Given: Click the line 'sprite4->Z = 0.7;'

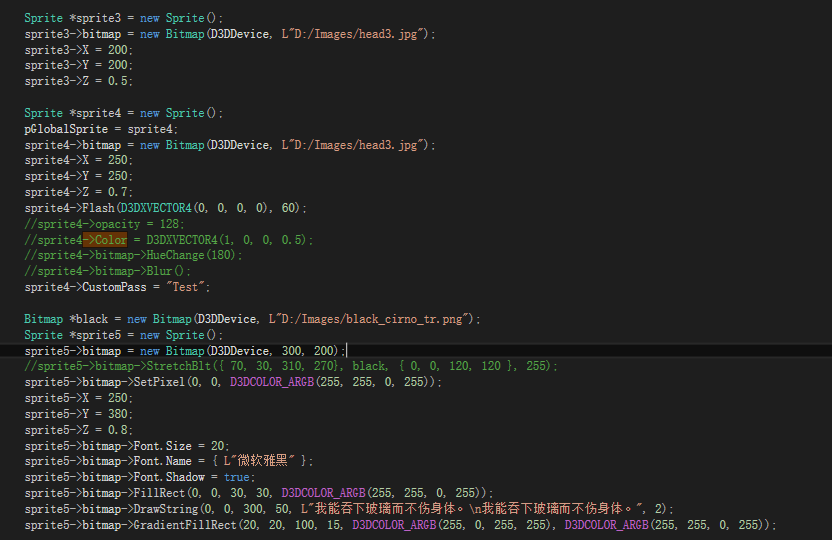Looking at the screenshot, I should click(79, 192).
